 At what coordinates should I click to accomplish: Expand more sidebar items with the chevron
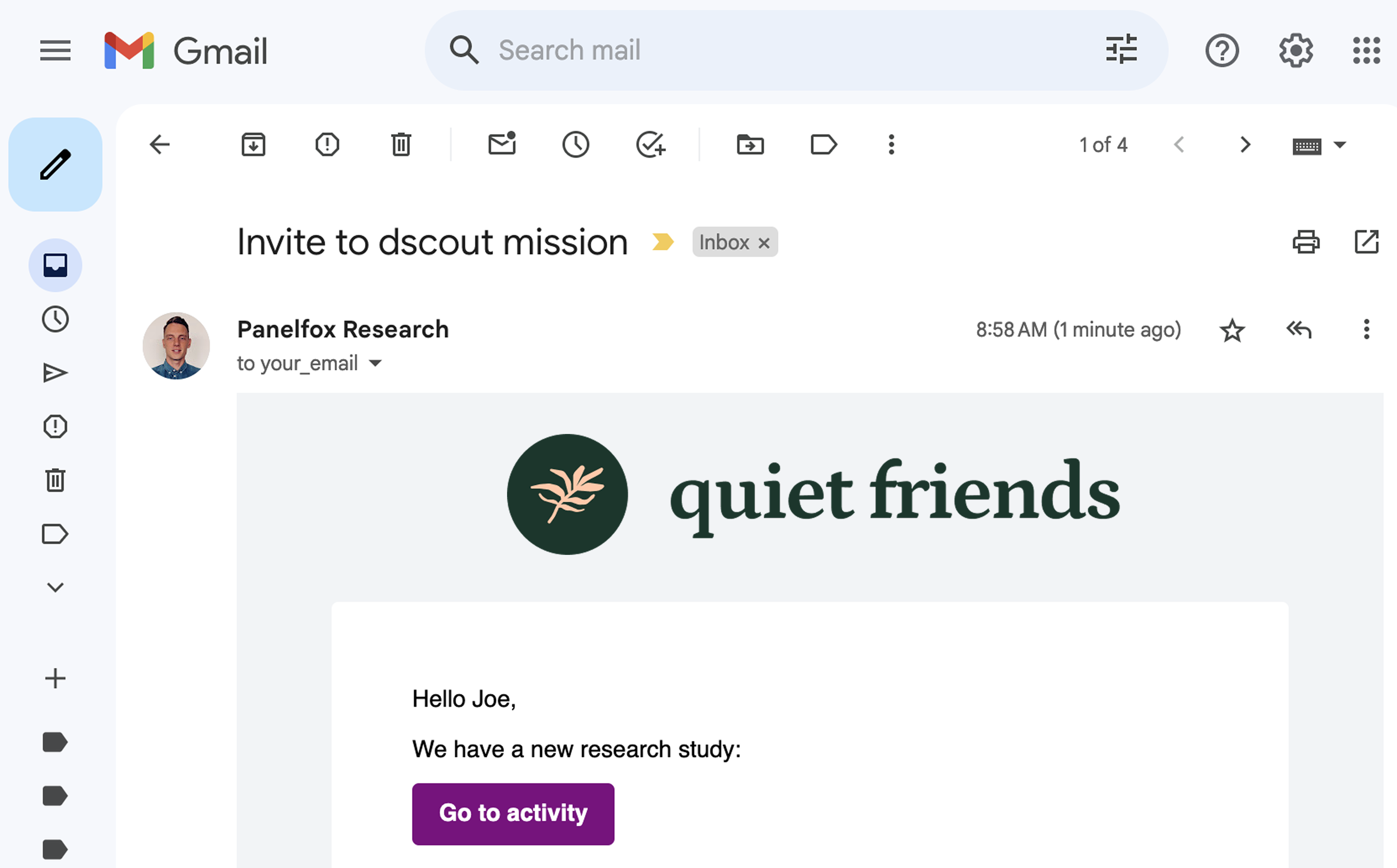[55, 587]
